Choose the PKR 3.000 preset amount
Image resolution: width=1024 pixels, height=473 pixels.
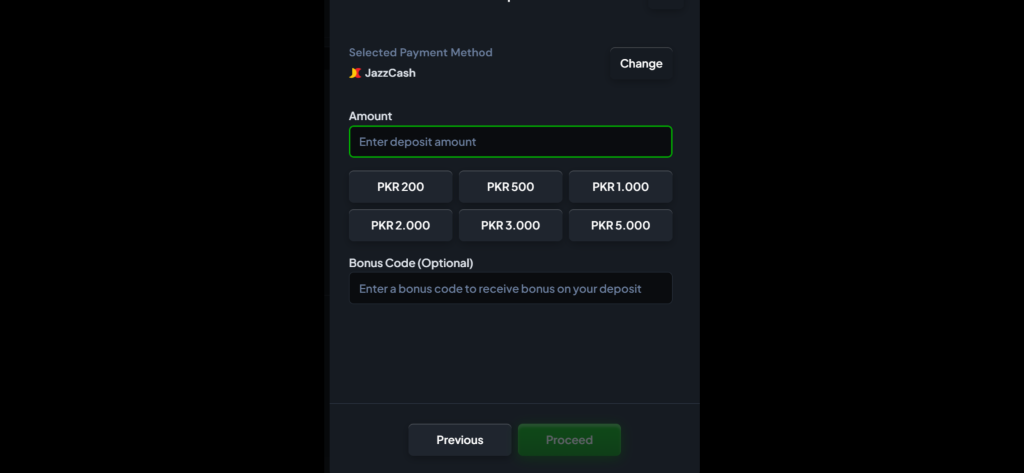[510, 225]
